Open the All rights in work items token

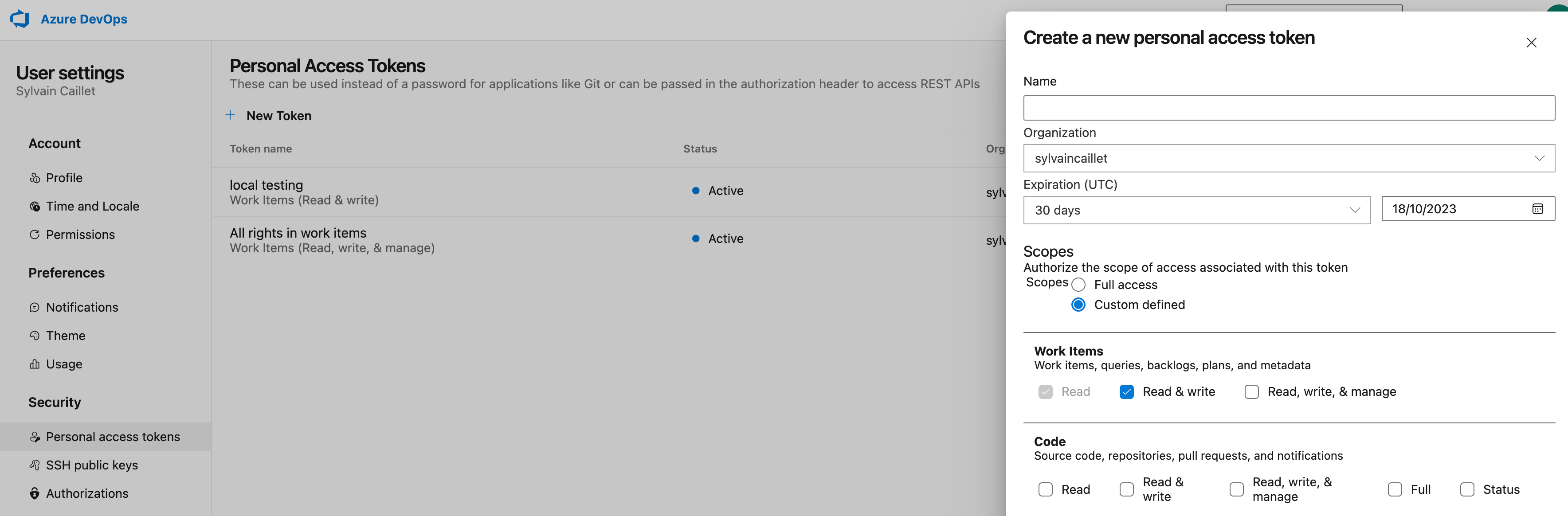pyautogui.click(x=609, y=240)
